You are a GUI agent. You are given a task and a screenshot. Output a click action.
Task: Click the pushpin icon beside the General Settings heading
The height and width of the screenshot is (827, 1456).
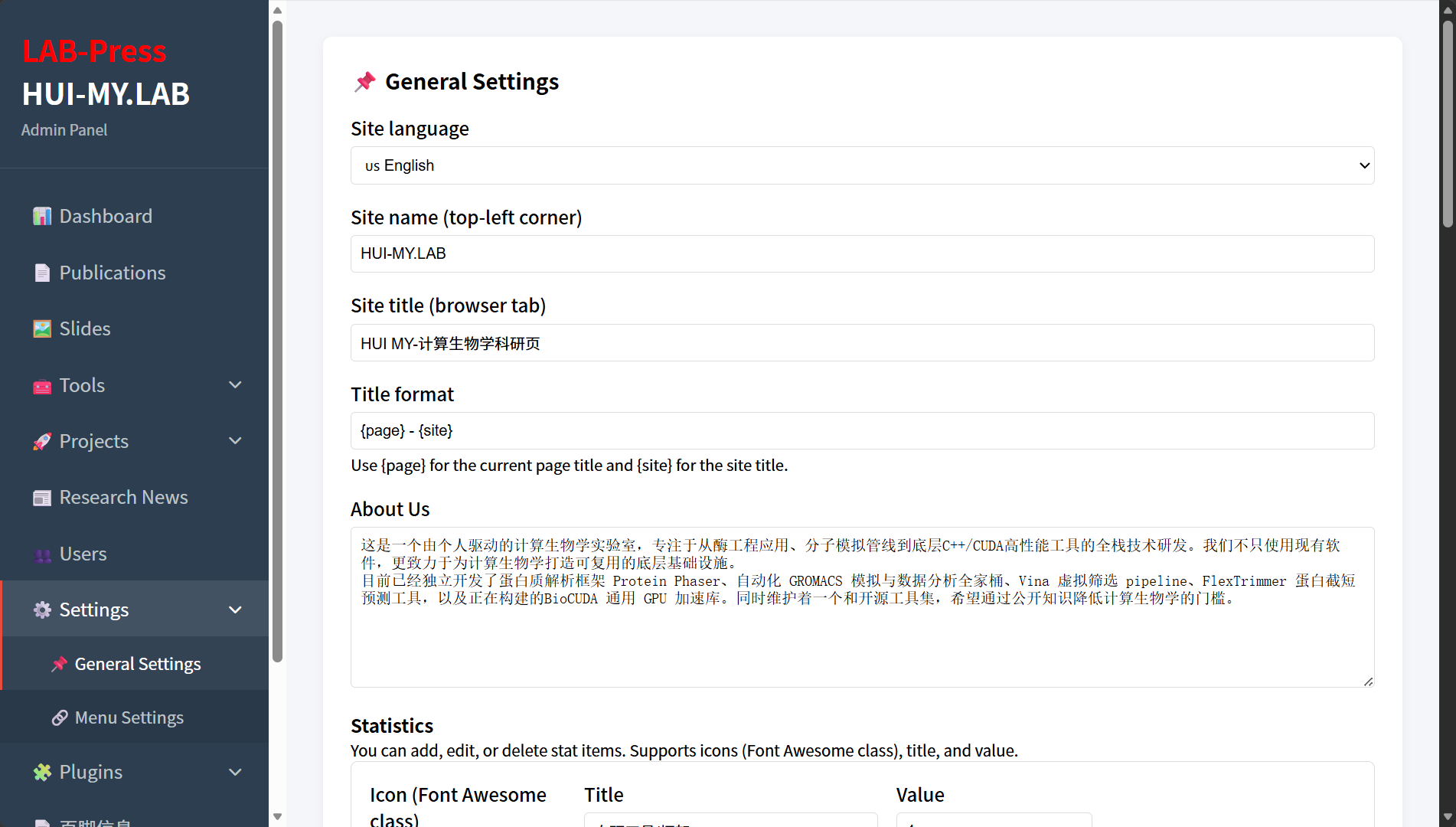365,82
